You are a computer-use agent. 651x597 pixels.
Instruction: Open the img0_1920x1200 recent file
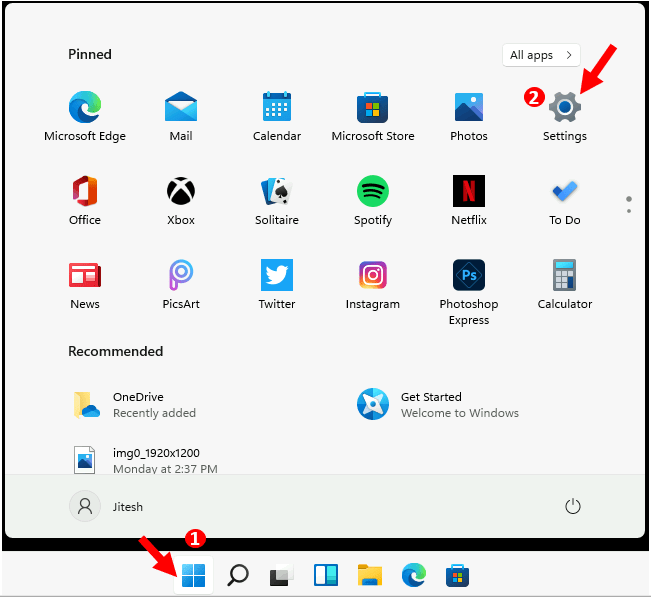(145, 460)
